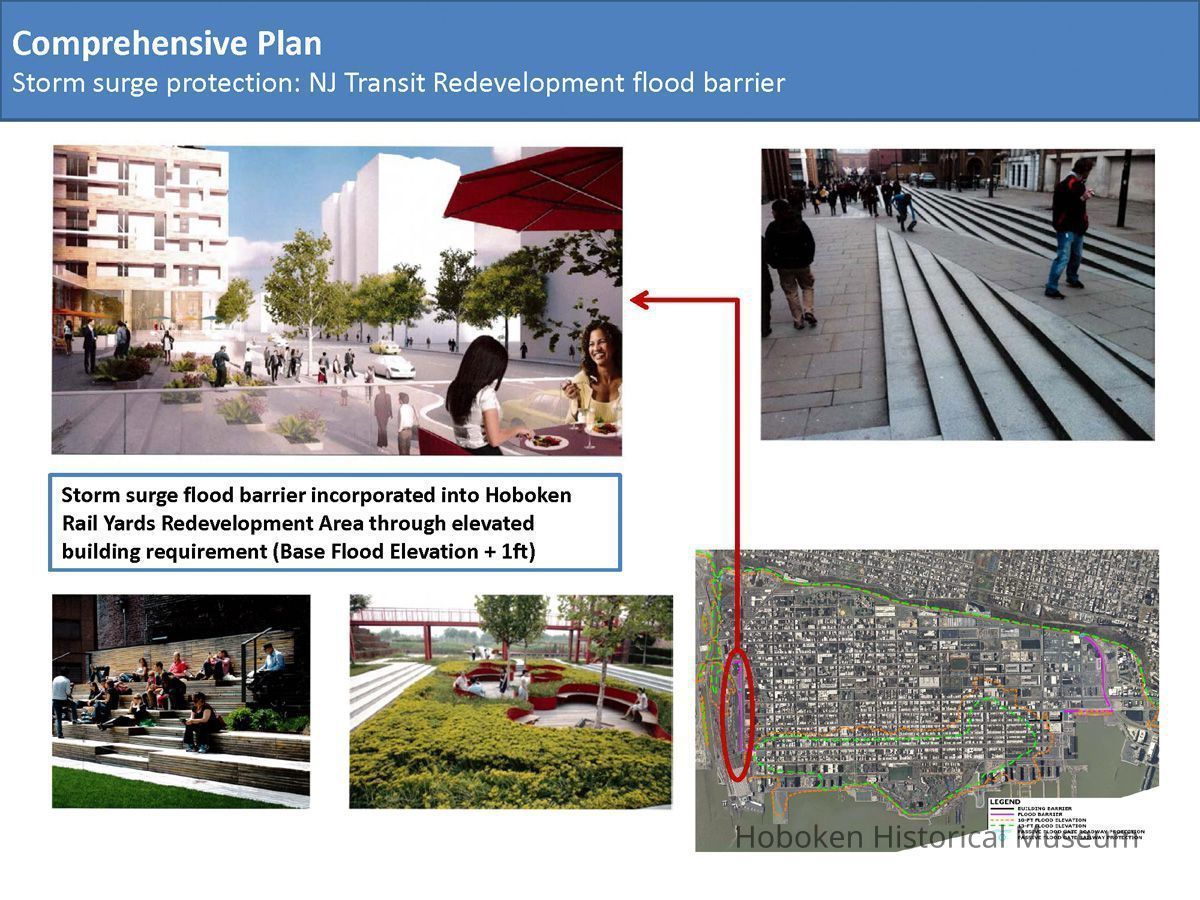Select the street cafe rendering image
The width and height of the screenshot is (1200, 900).
[337, 300]
